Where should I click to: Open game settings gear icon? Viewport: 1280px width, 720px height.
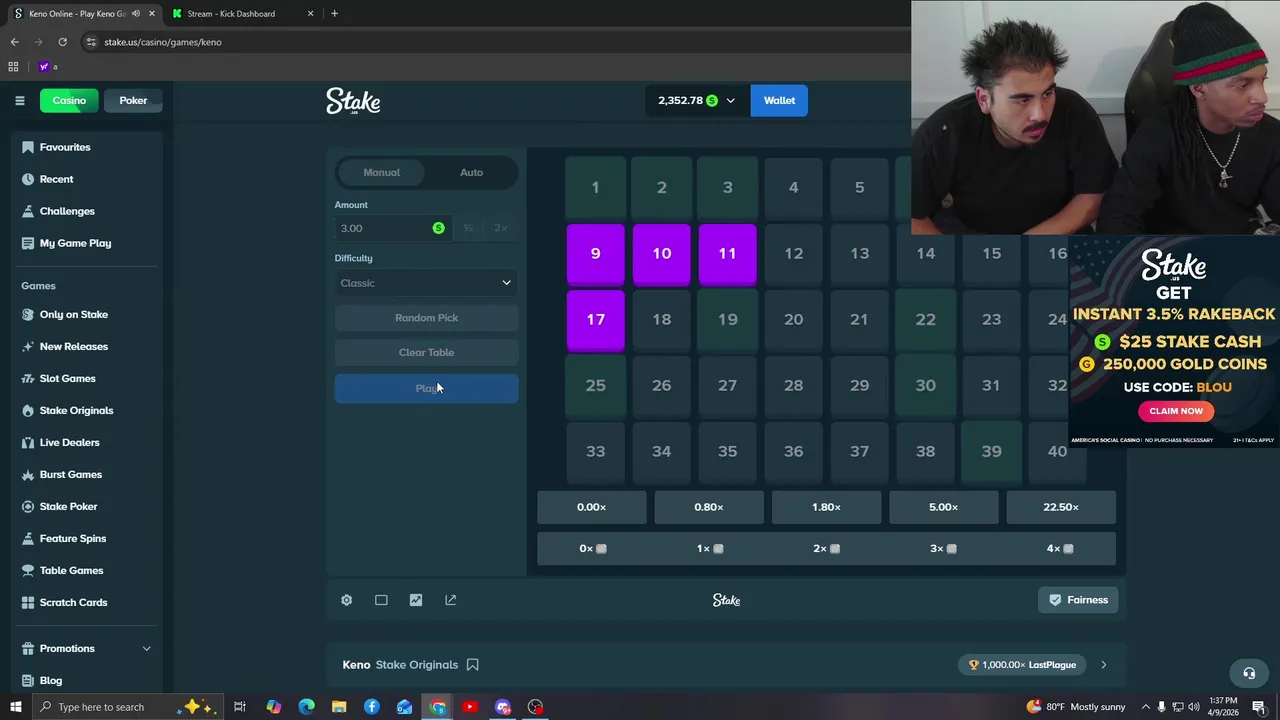click(x=346, y=600)
